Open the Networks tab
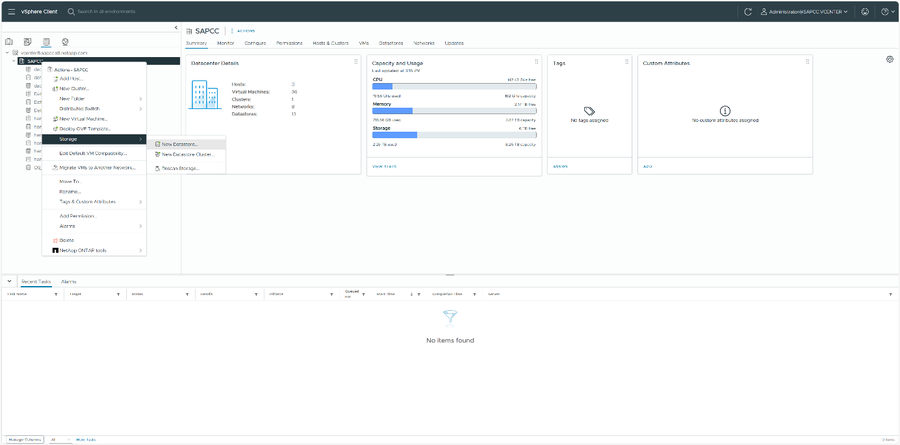The image size is (900, 445). click(424, 43)
